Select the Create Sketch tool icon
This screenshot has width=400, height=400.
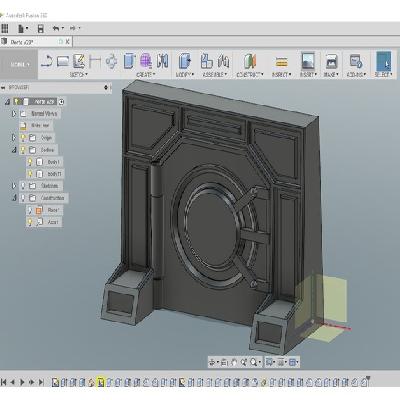point(79,61)
